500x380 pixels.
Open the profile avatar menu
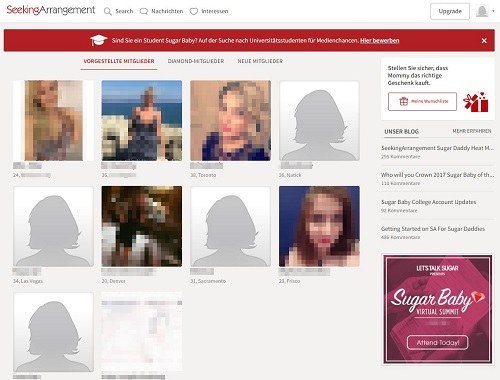click(x=485, y=12)
